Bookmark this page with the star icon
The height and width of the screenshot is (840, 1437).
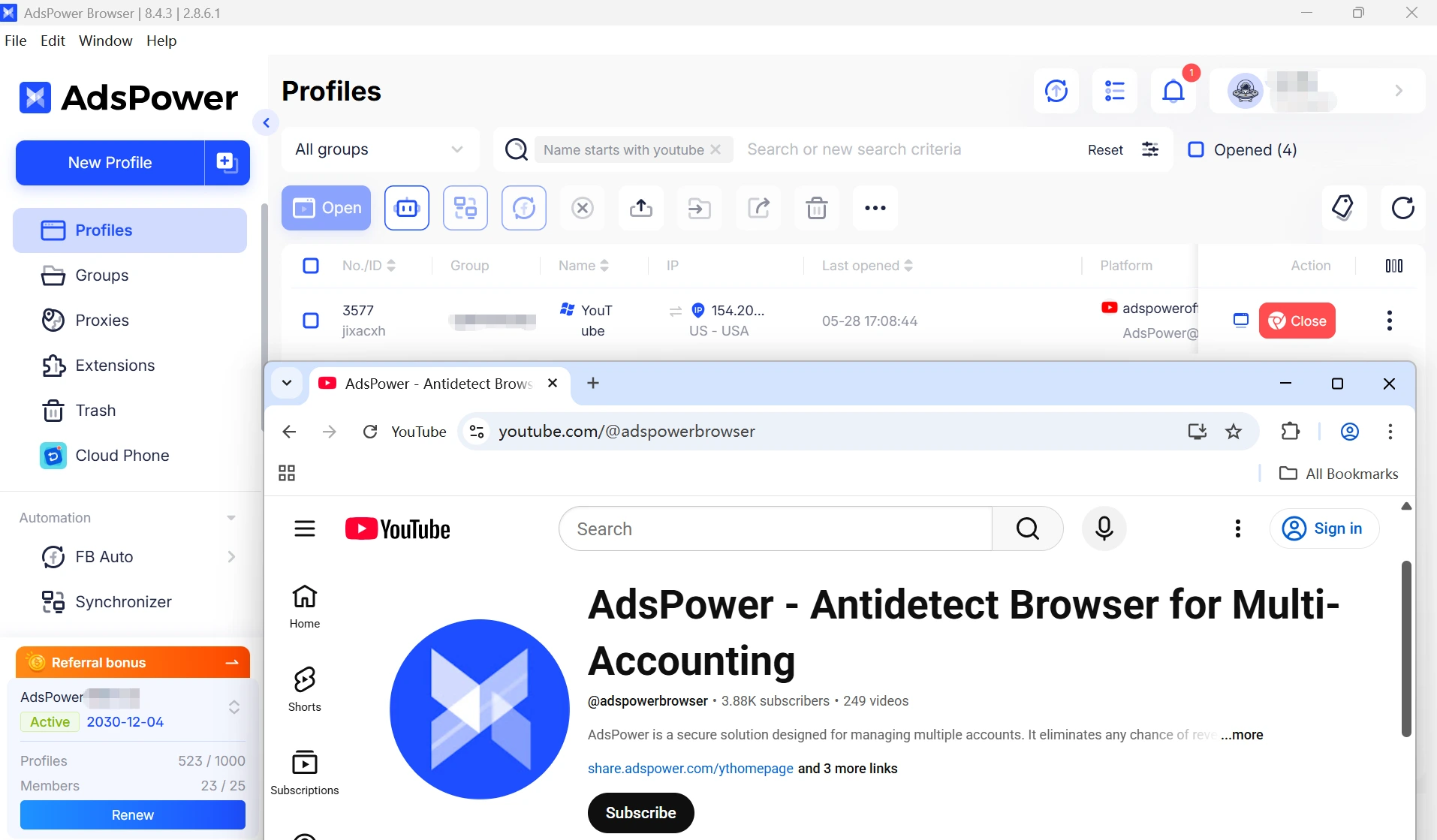point(1234,432)
